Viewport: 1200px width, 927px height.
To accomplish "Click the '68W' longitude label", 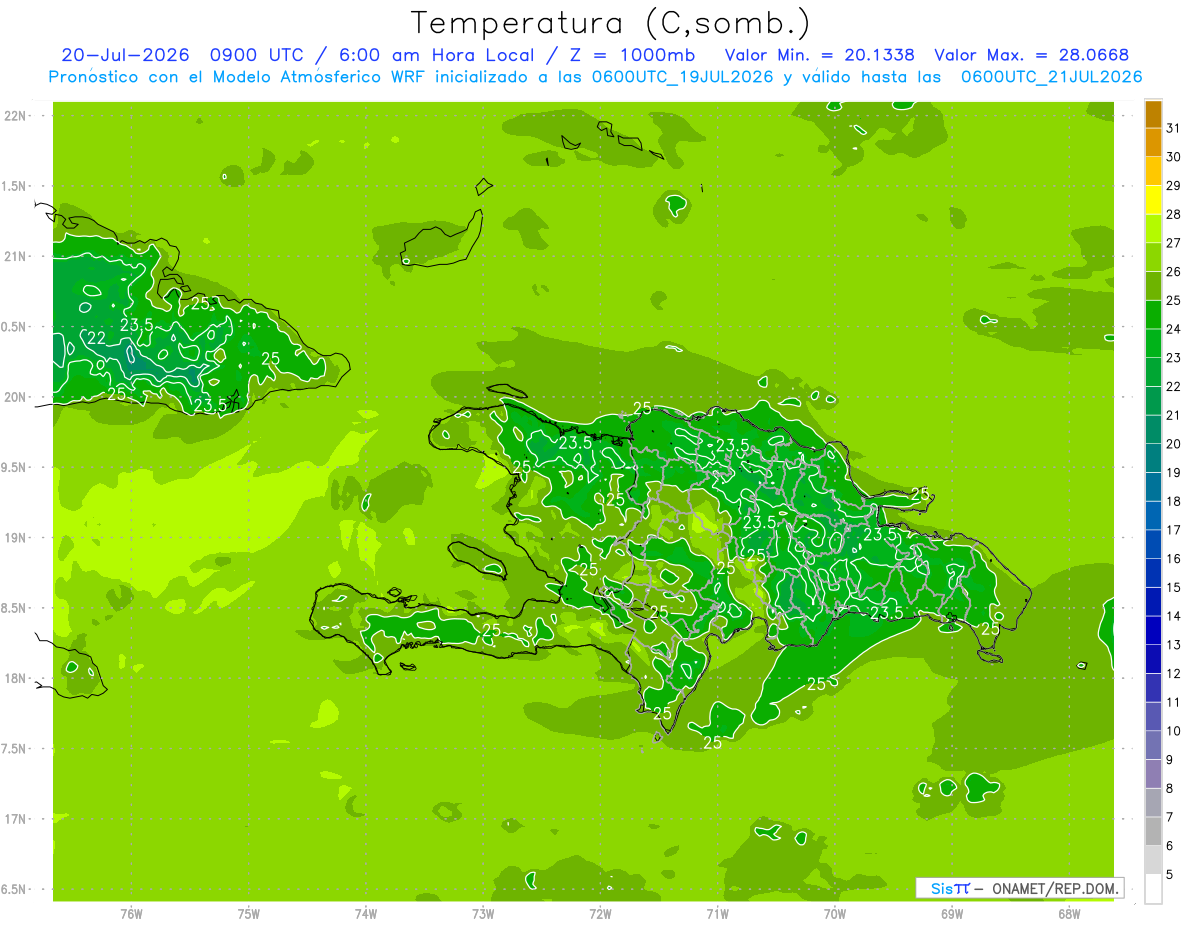I will (1069, 914).
